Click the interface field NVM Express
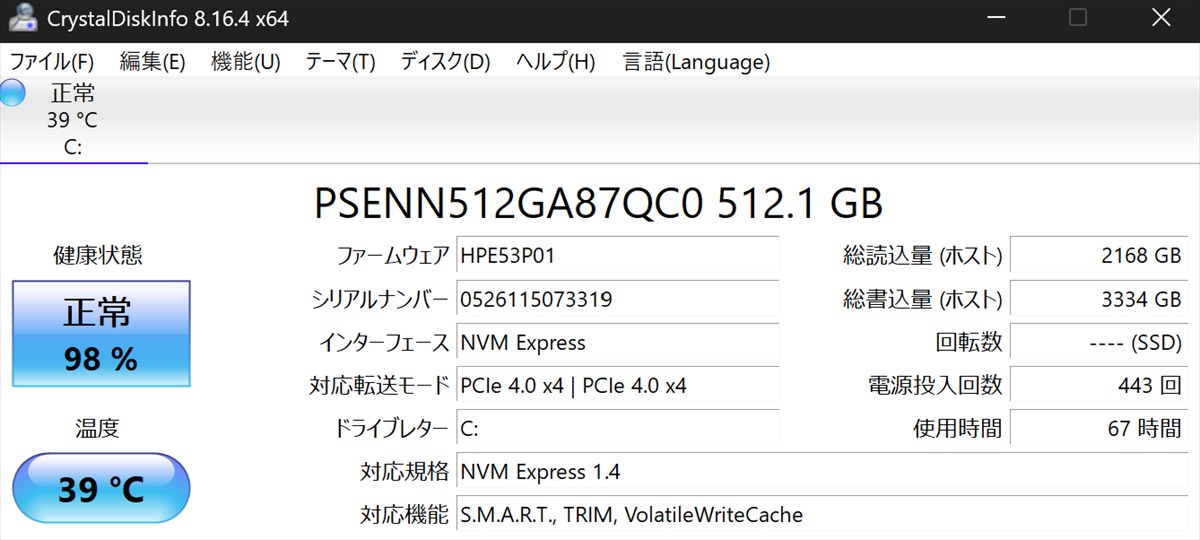This screenshot has height=540, width=1200. [x=618, y=342]
